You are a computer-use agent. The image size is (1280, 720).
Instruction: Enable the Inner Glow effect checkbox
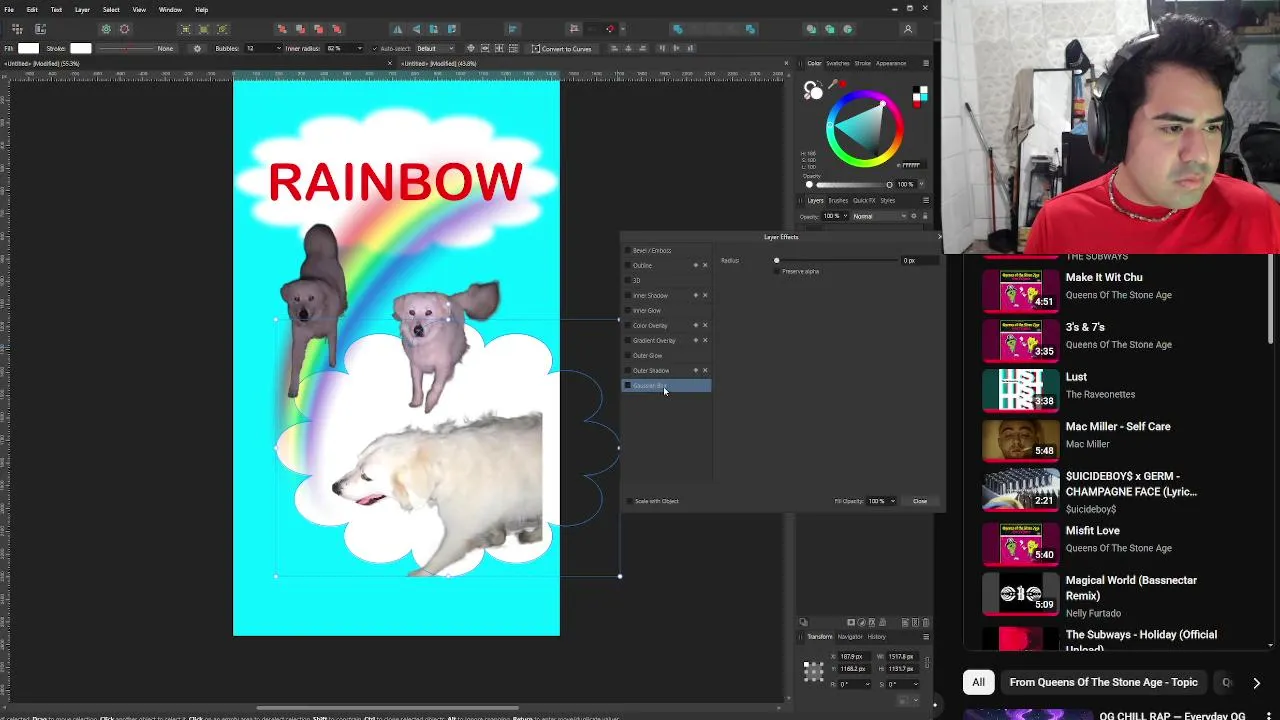(x=628, y=310)
